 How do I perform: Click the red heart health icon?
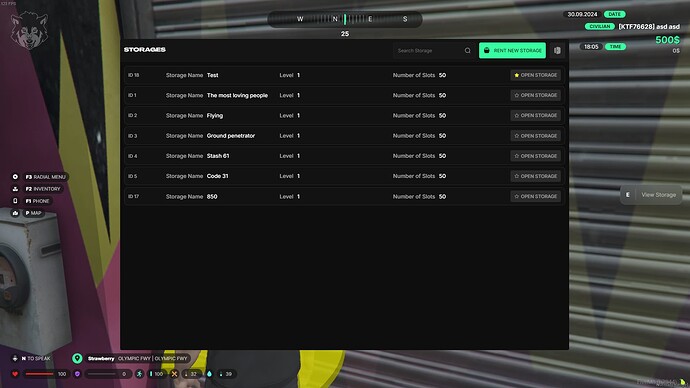tap(15, 374)
